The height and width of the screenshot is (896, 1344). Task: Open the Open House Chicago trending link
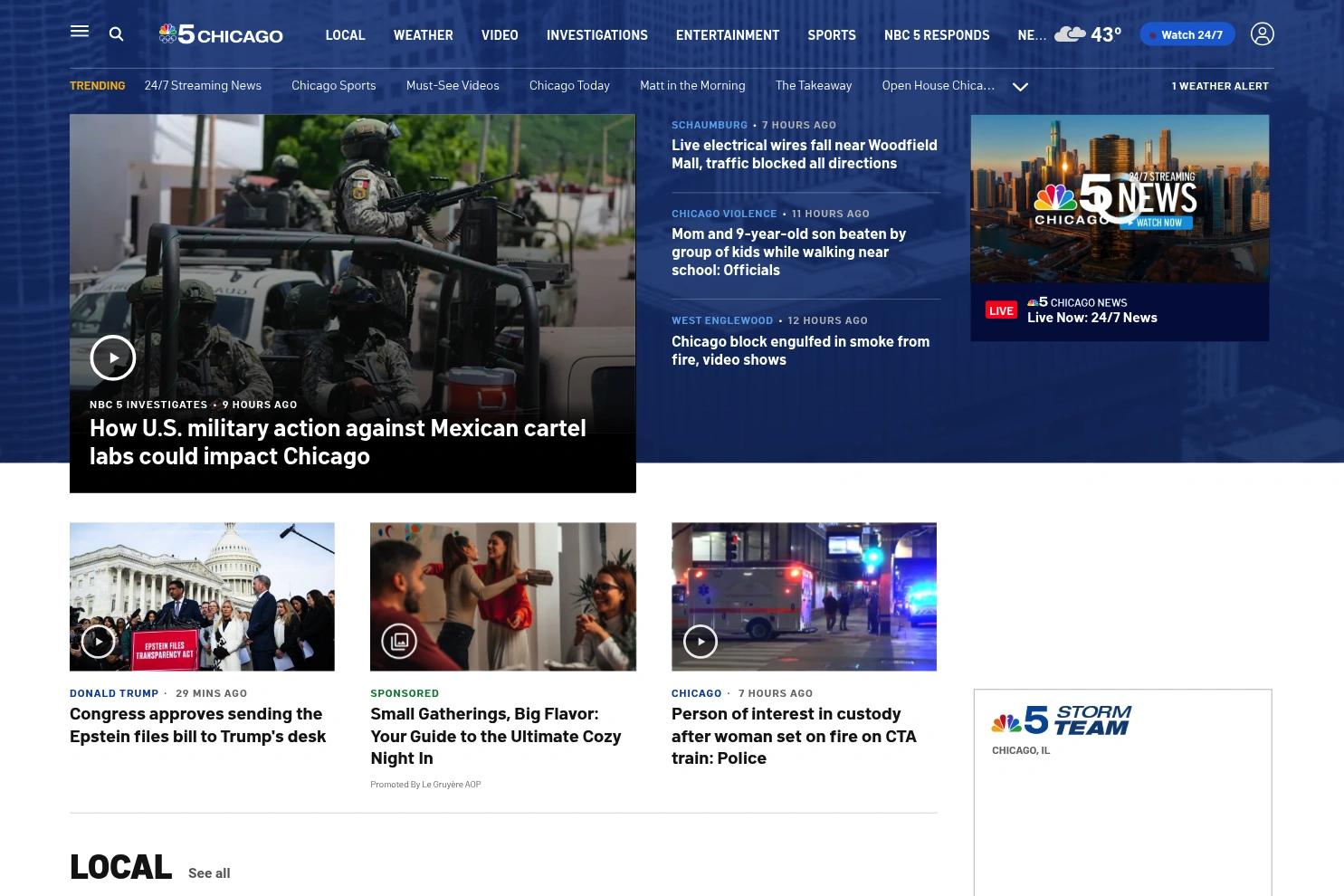[938, 85]
